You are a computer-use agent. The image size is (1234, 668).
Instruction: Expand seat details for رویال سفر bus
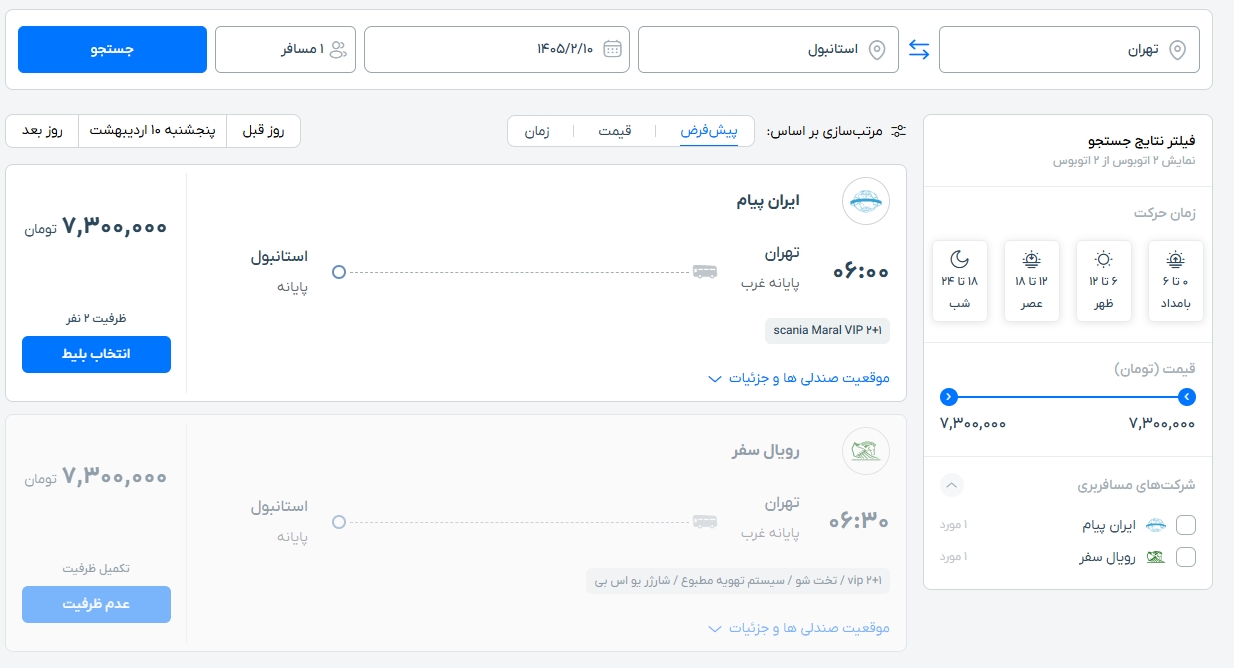(799, 628)
